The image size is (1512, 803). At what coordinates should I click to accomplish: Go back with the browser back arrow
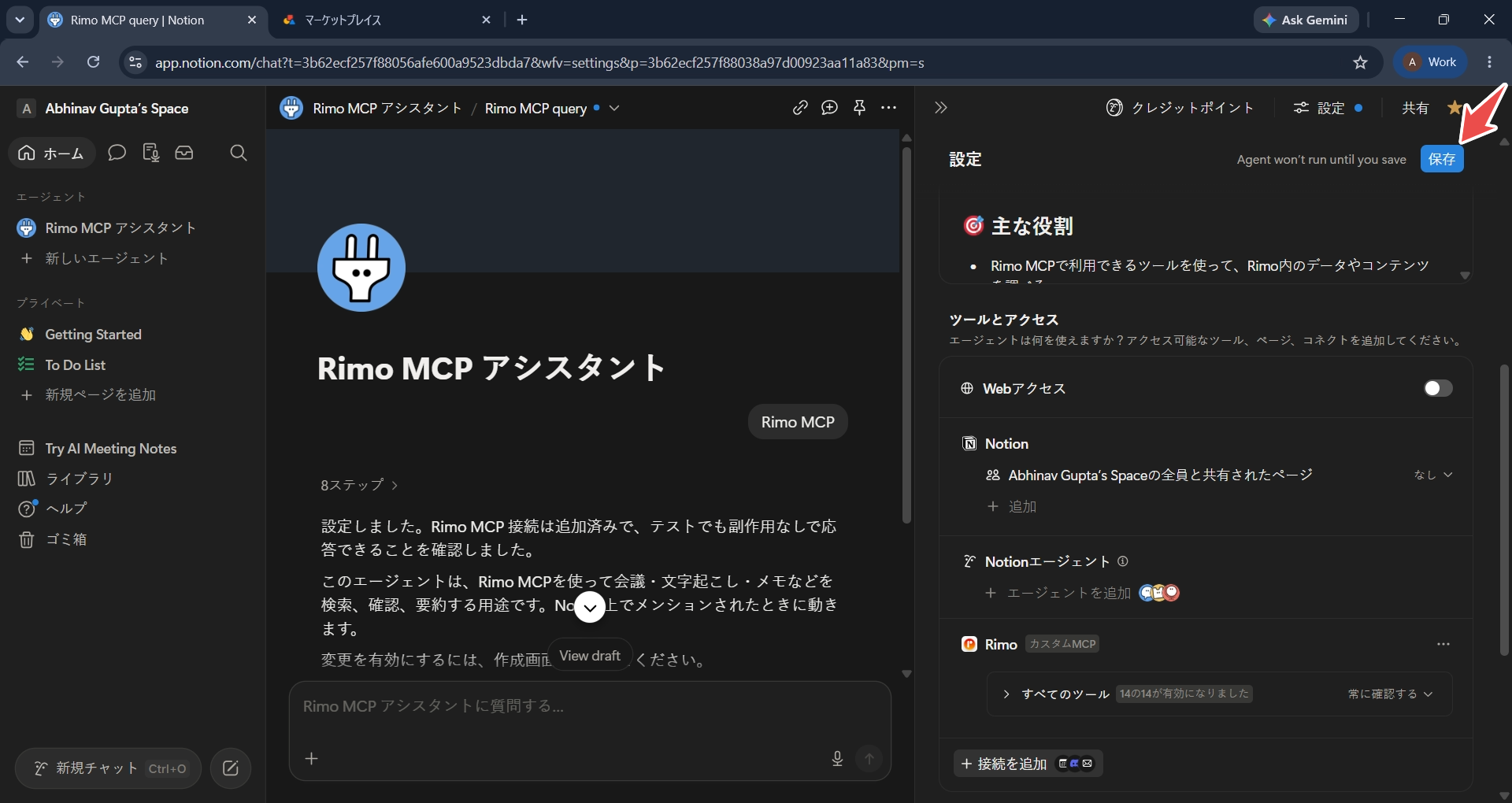click(x=22, y=62)
